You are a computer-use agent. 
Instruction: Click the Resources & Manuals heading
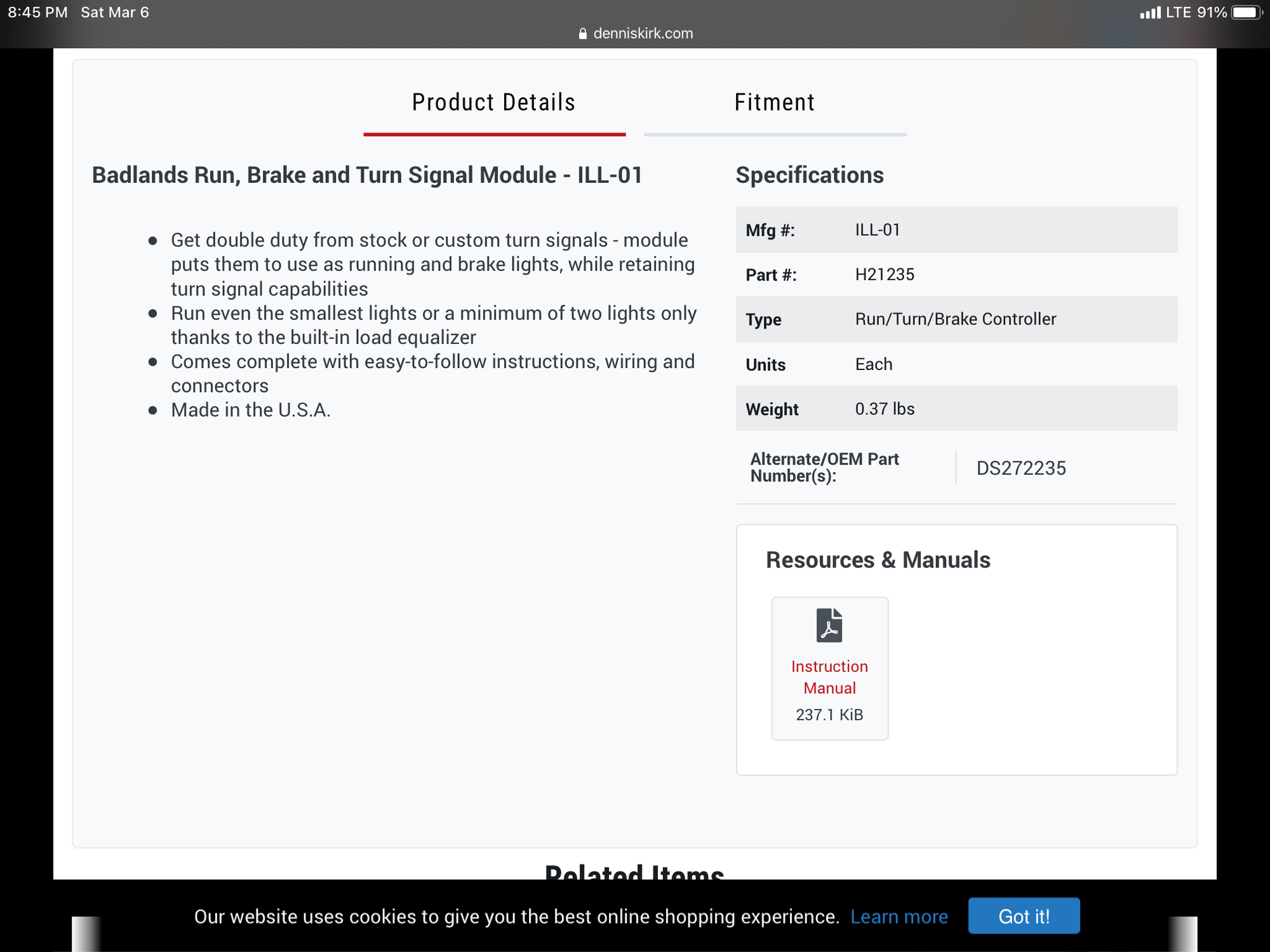pos(878,560)
